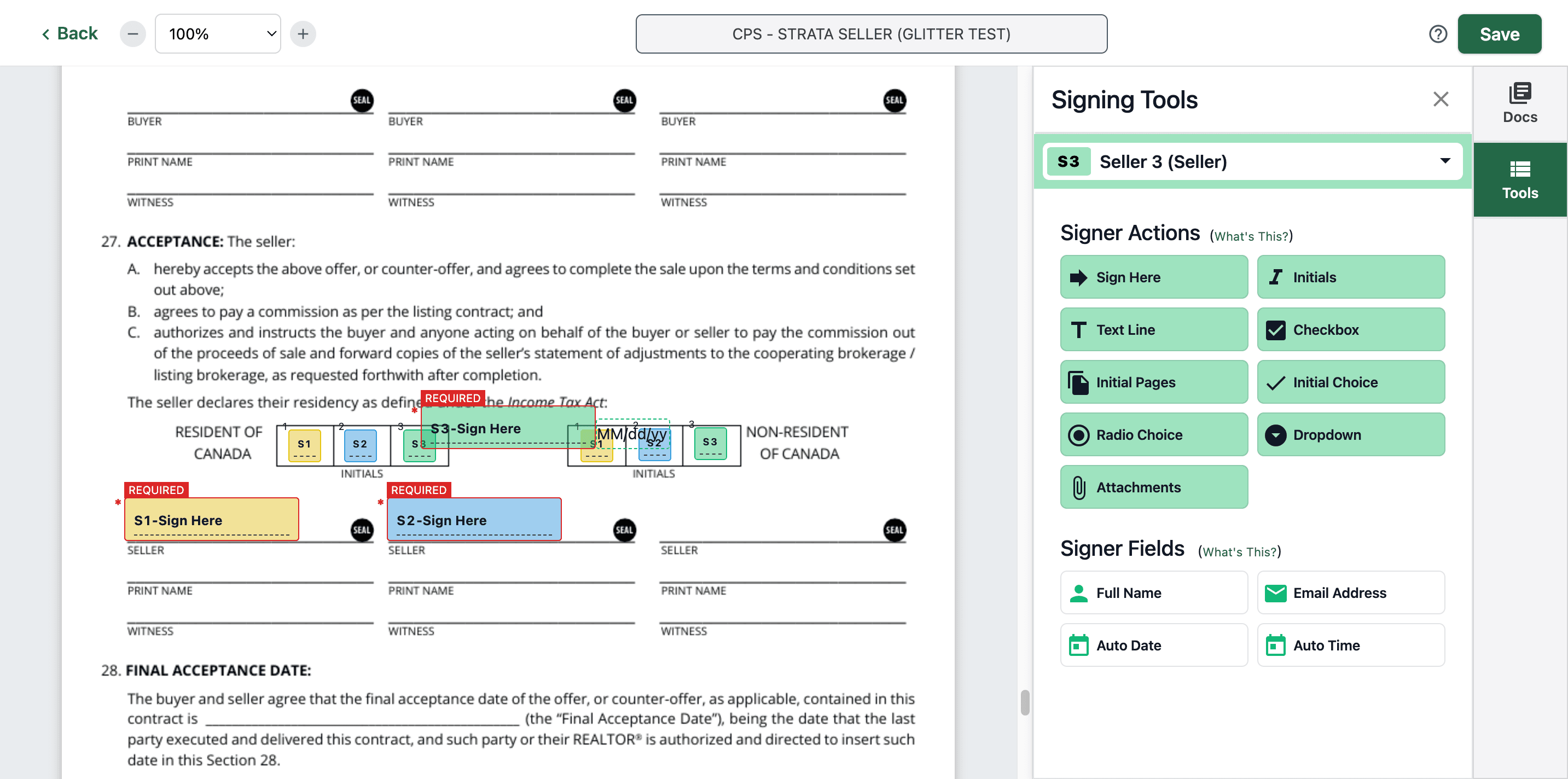
Task: Close the Signing Tools panel
Action: coord(1440,99)
